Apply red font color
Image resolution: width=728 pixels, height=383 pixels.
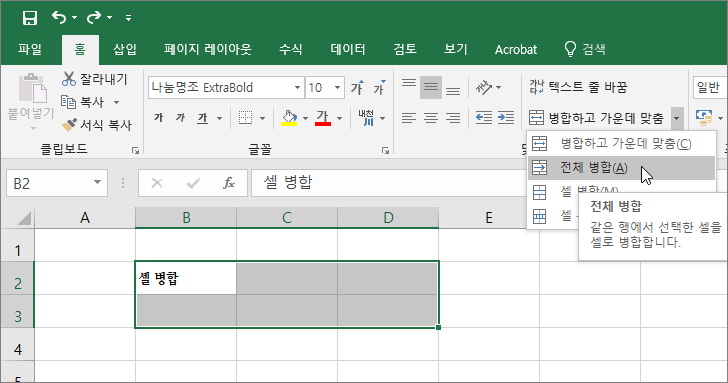(x=323, y=118)
